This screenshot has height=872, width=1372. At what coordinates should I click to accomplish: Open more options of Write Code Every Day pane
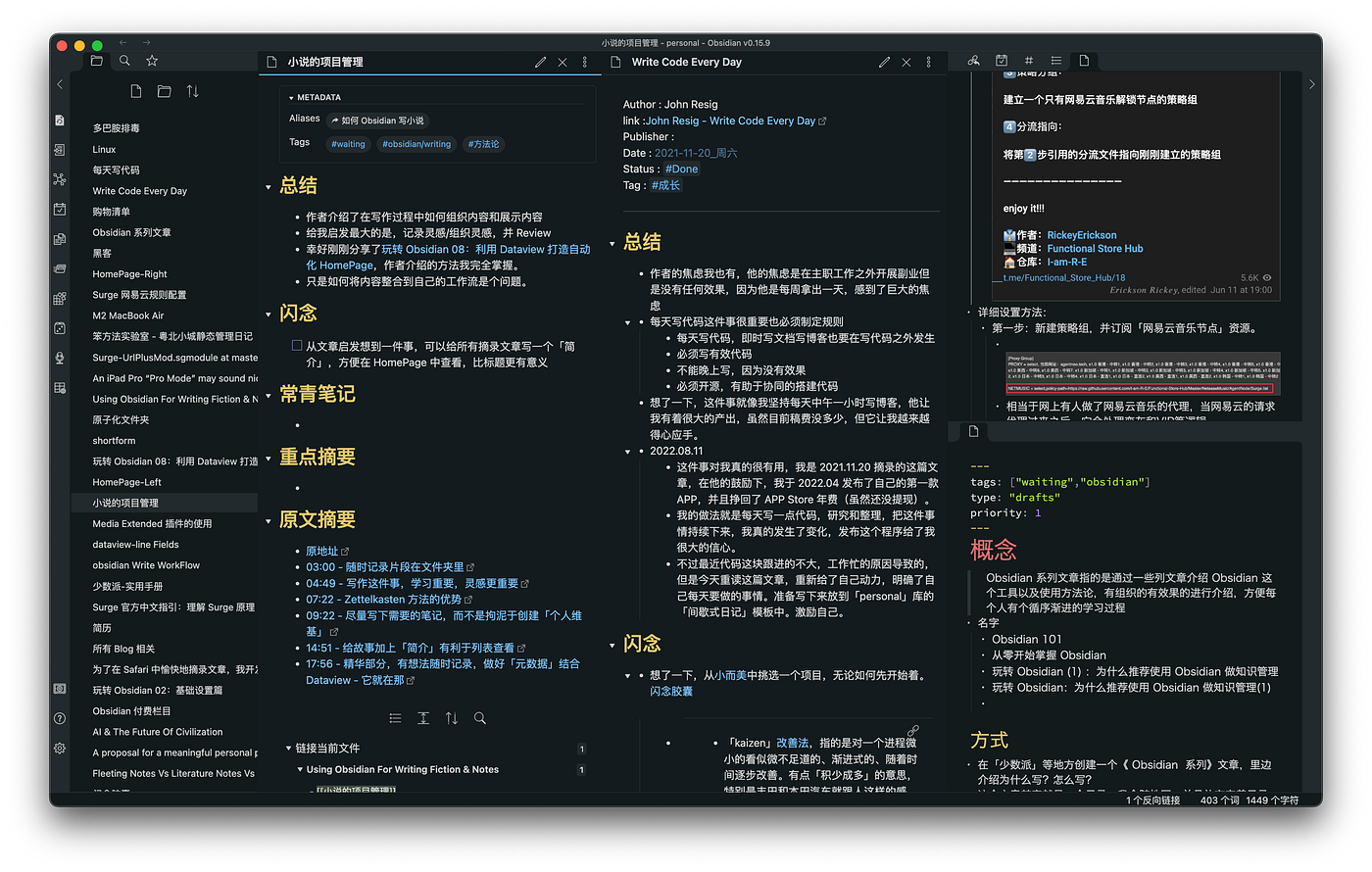tap(929, 62)
